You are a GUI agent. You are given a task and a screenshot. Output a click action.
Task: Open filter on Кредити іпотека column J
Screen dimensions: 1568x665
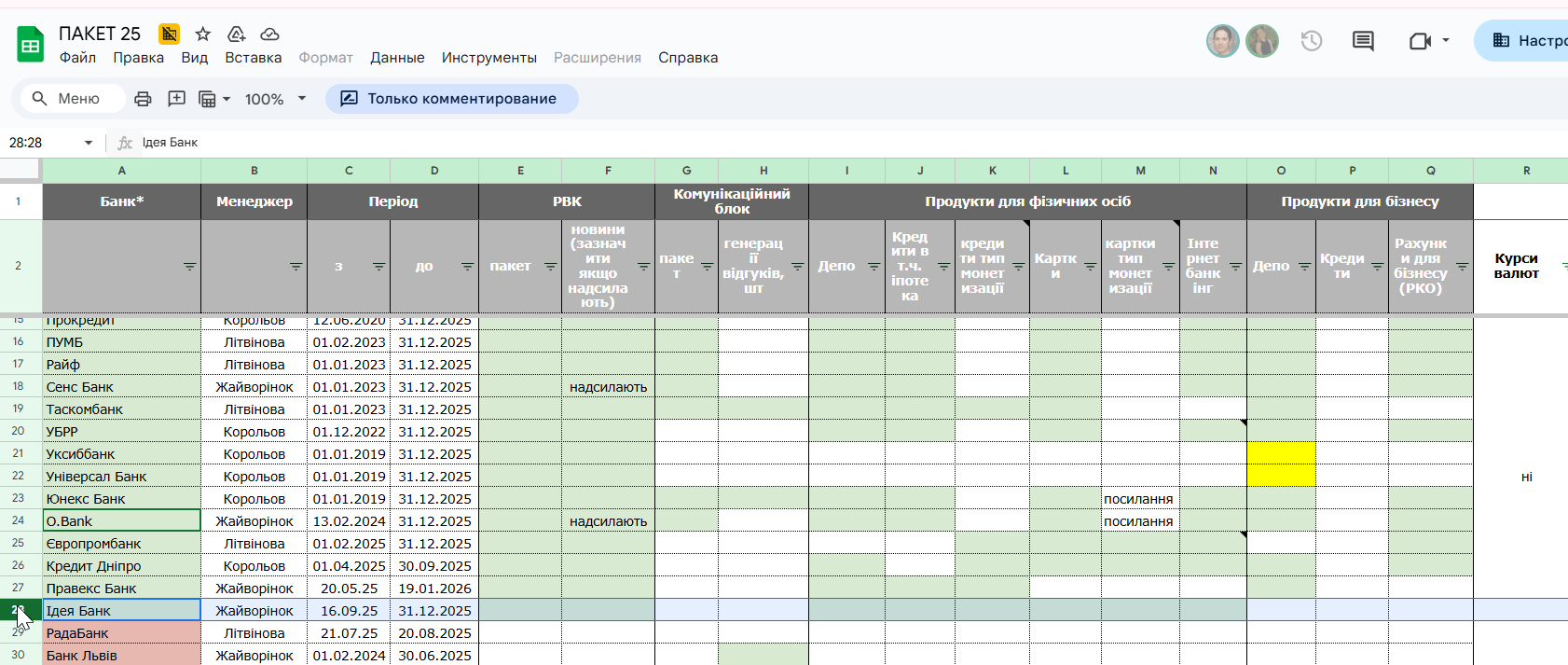tap(943, 267)
